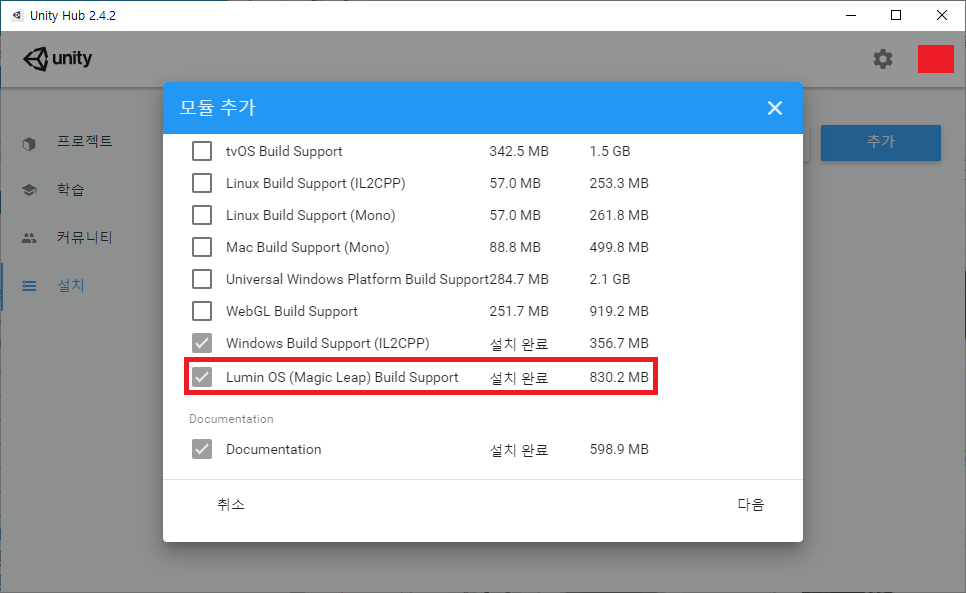The width and height of the screenshot is (966, 593).
Task: Click the 830.2 MB size value
Action: tap(619, 377)
